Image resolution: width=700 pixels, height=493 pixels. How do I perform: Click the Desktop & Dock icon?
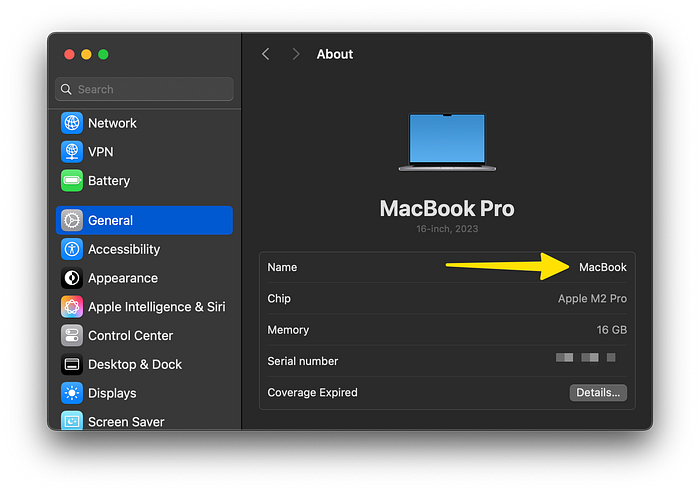(x=72, y=365)
